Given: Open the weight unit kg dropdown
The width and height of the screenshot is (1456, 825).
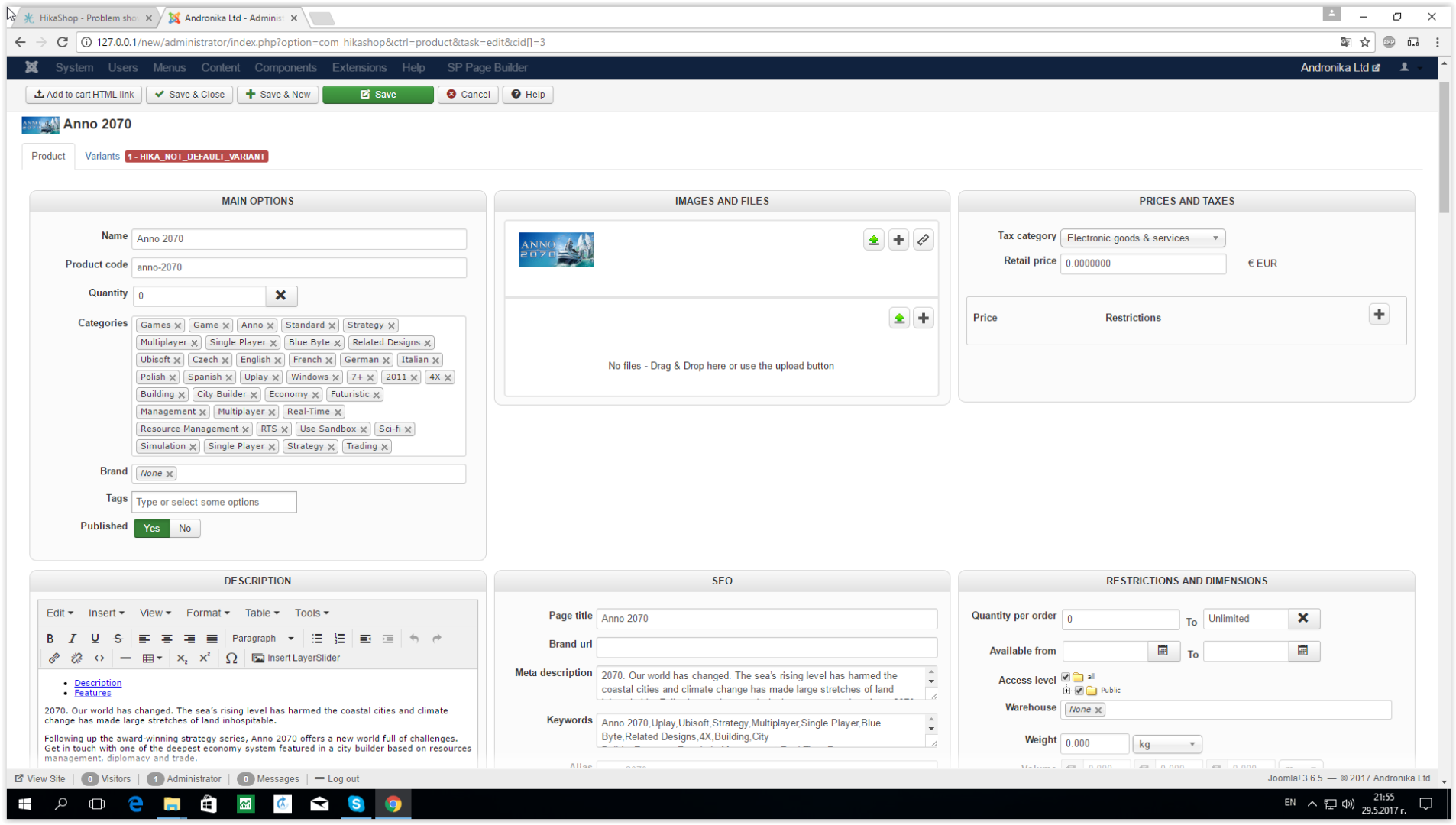Looking at the screenshot, I should point(1166,744).
